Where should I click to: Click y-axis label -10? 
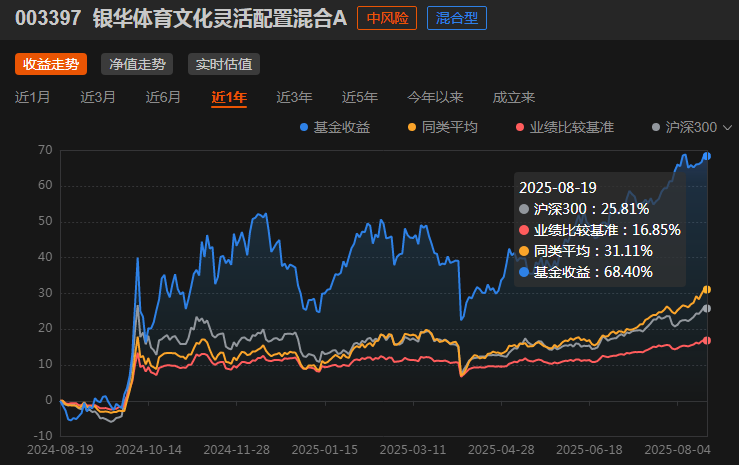[43, 435]
